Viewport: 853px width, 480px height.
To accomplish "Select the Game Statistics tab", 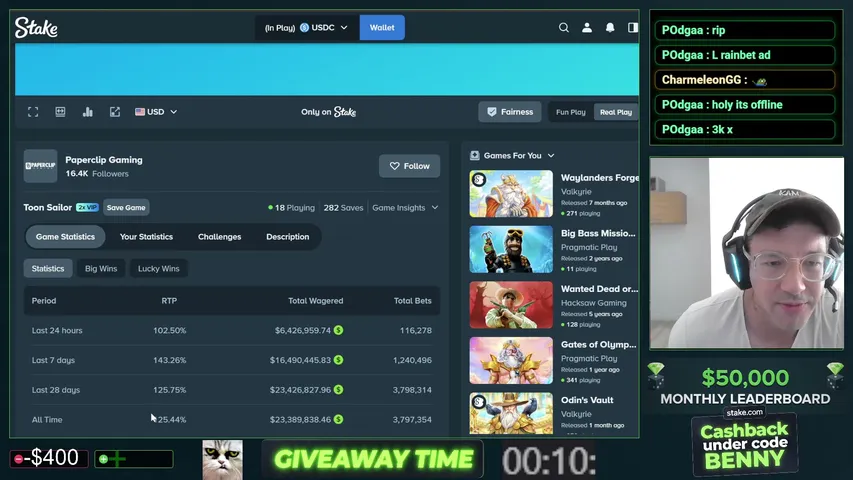I will pos(65,237).
